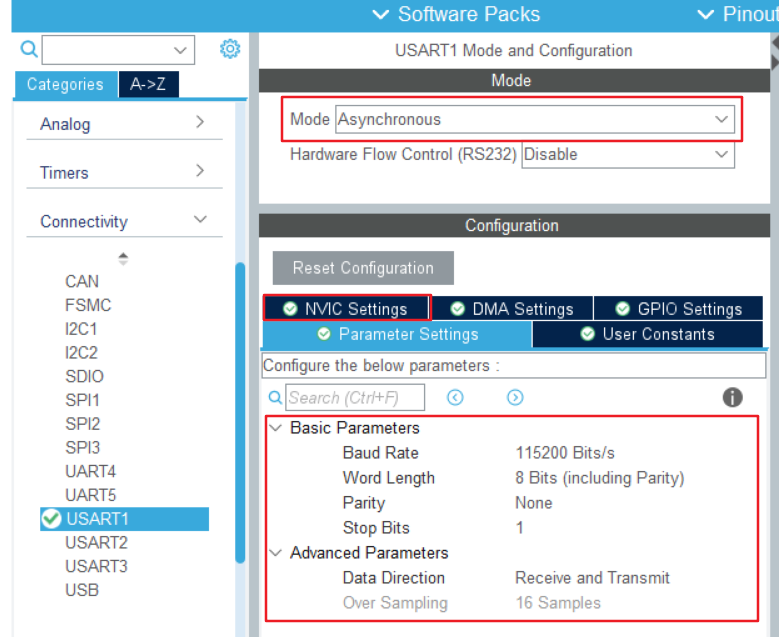This screenshot has width=779, height=637.
Task: Select USB peripheral
Action: tap(82, 590)
